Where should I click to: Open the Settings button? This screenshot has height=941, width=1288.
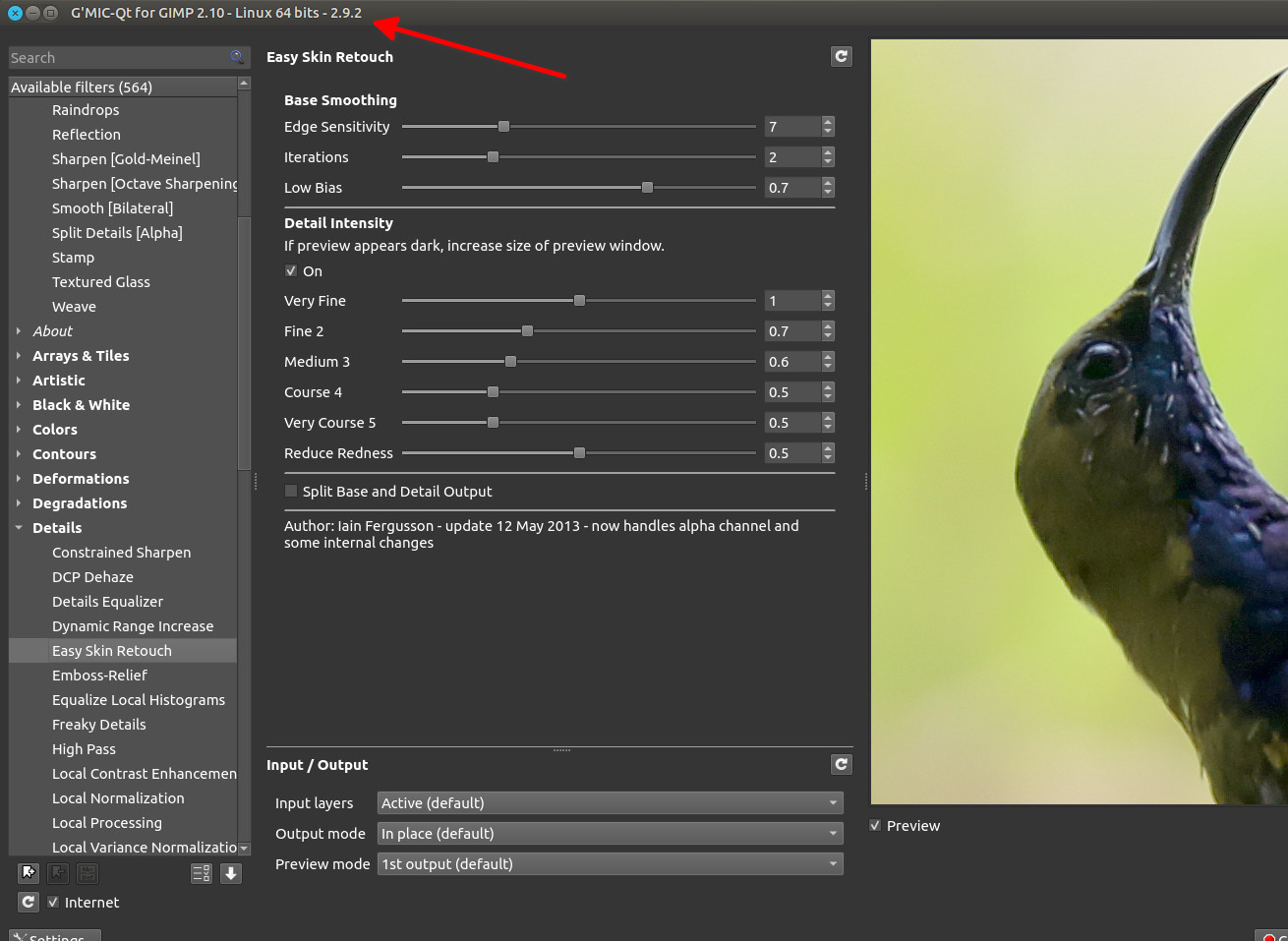tap(55, 936)
